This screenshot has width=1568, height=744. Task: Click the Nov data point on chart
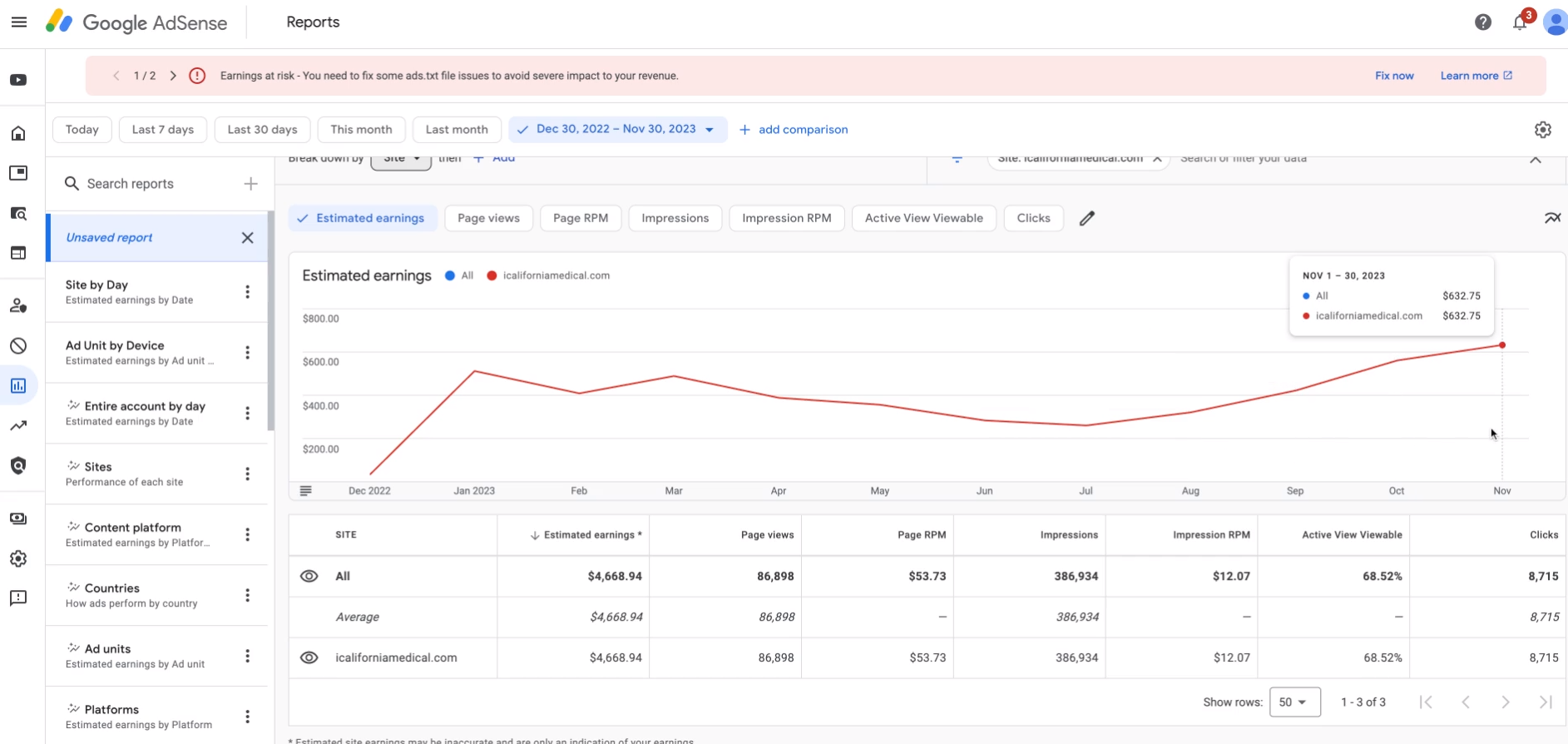(x=1502, y=345)
